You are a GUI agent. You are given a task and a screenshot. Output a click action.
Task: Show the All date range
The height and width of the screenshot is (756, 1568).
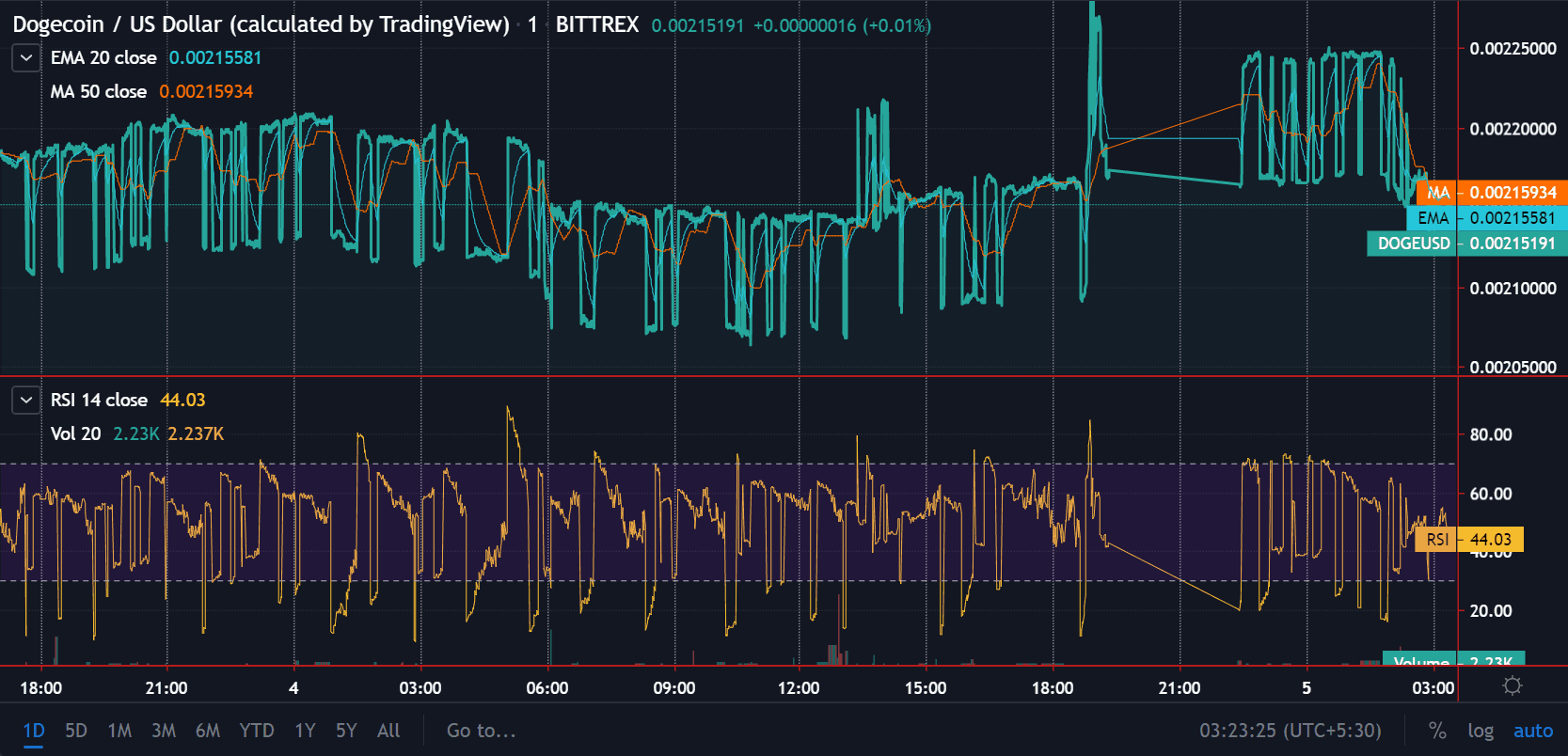[388, 731]
